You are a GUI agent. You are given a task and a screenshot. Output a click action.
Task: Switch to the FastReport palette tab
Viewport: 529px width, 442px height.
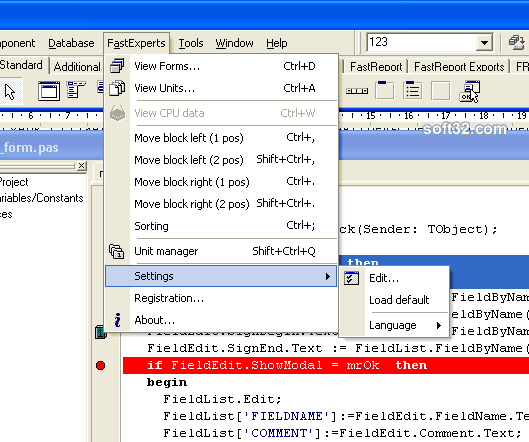pyautogui.click(x=376, y=67)
